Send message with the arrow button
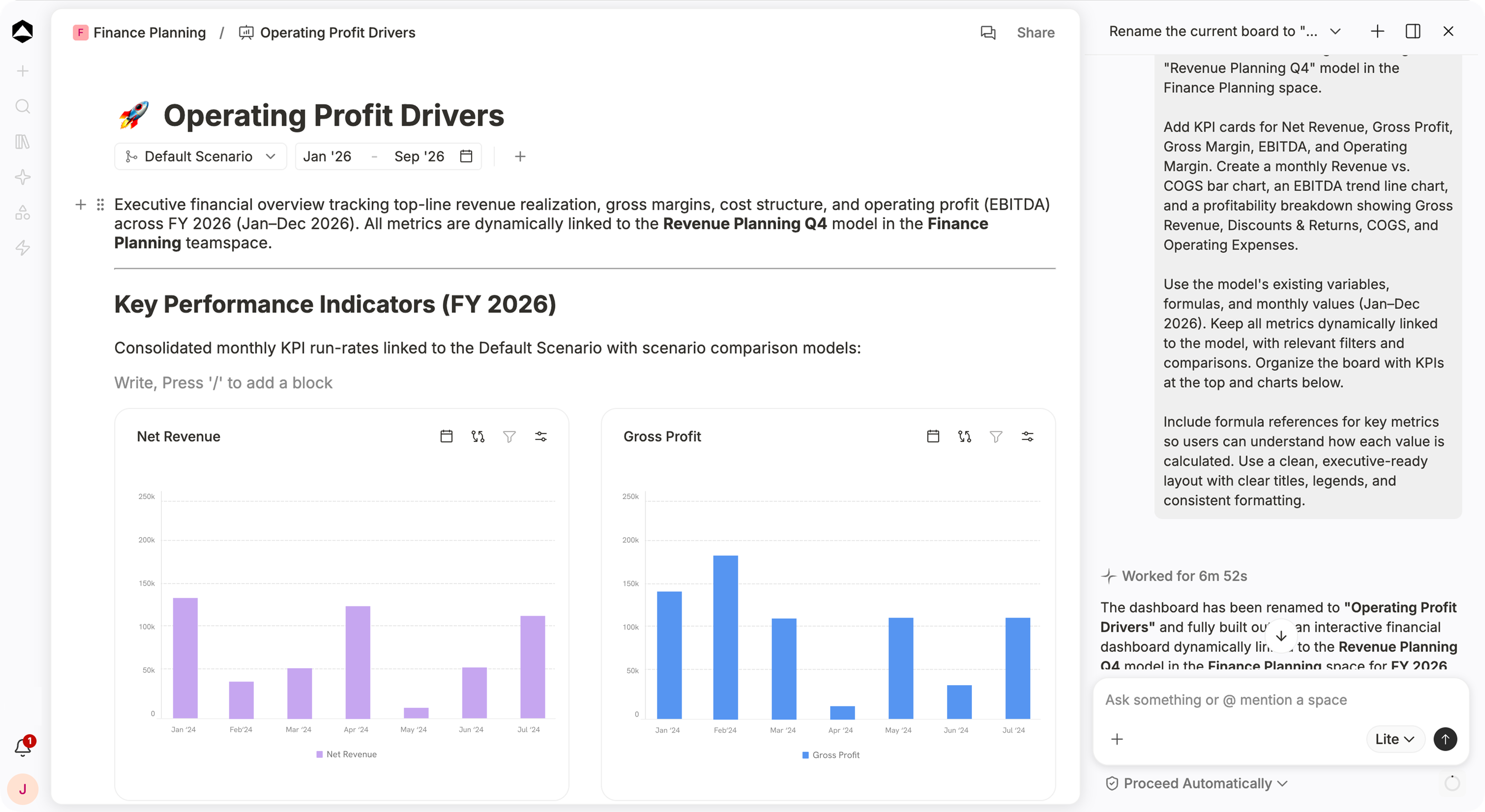This screenshot has width=1485, height=812. point(1445,739)
